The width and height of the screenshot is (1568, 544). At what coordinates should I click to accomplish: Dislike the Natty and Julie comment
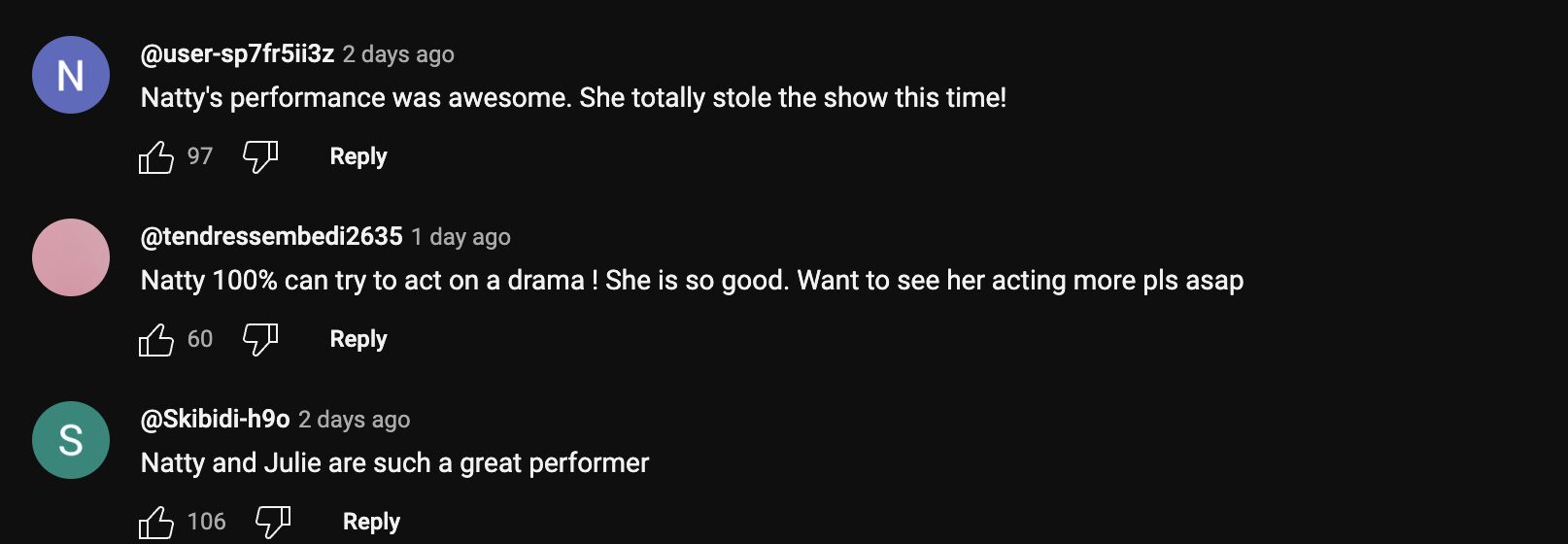pyautogui.click(x=273, y=522)
